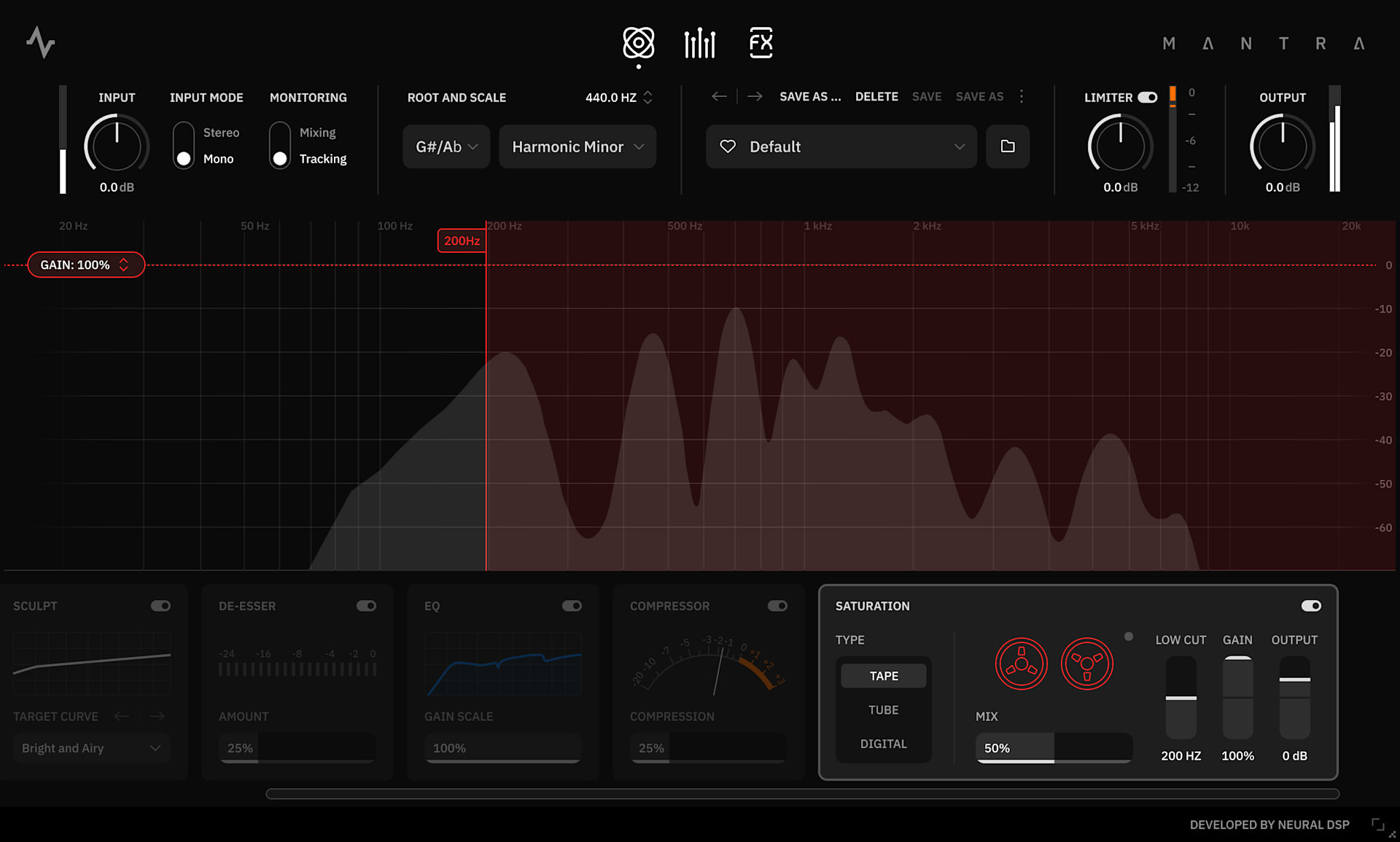Go to the previous preset arrow
This screenshot has width=1400, height=842.
point(719,96)
